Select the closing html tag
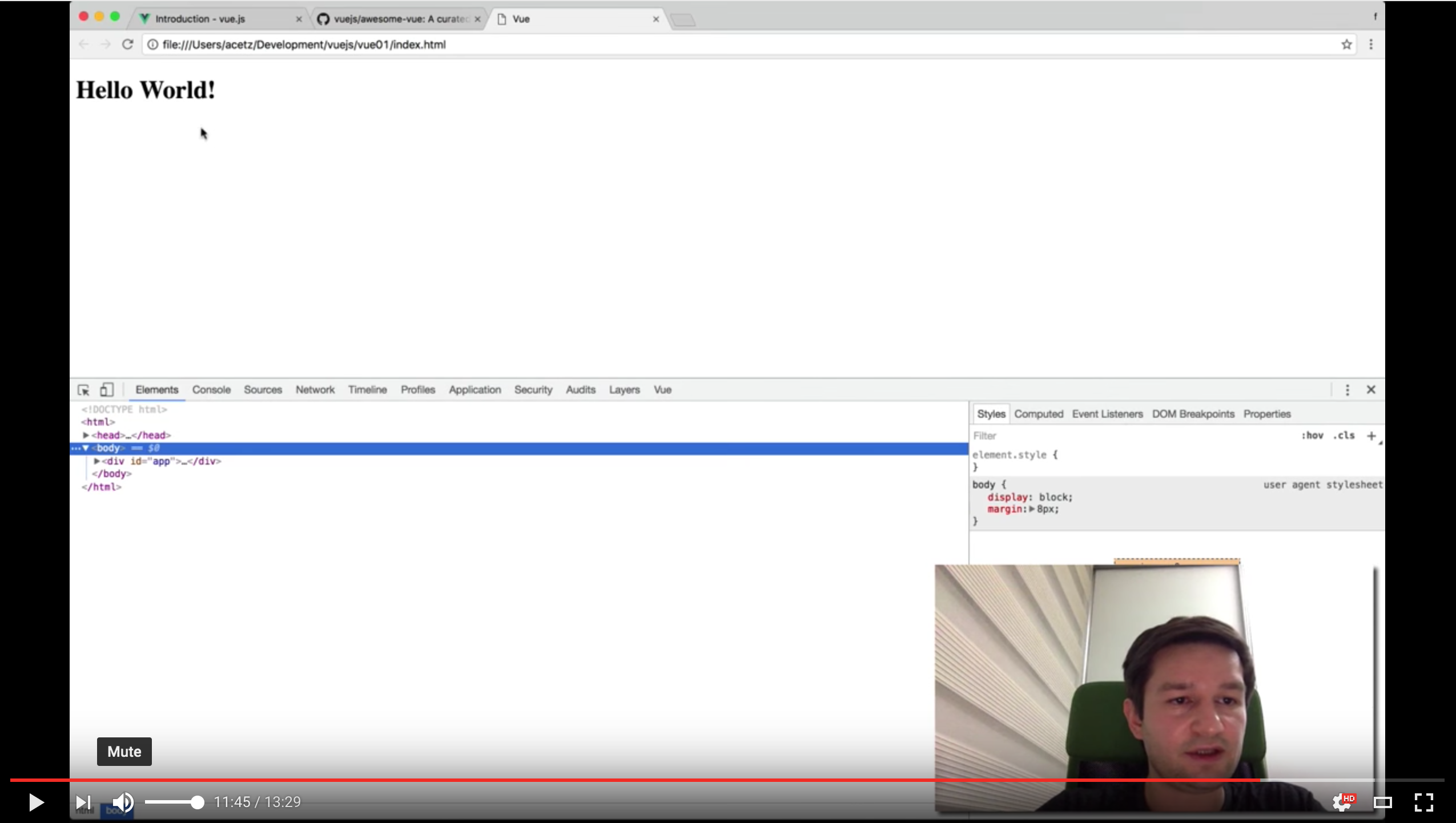The image size is (1456, 823). click(101, 487)
